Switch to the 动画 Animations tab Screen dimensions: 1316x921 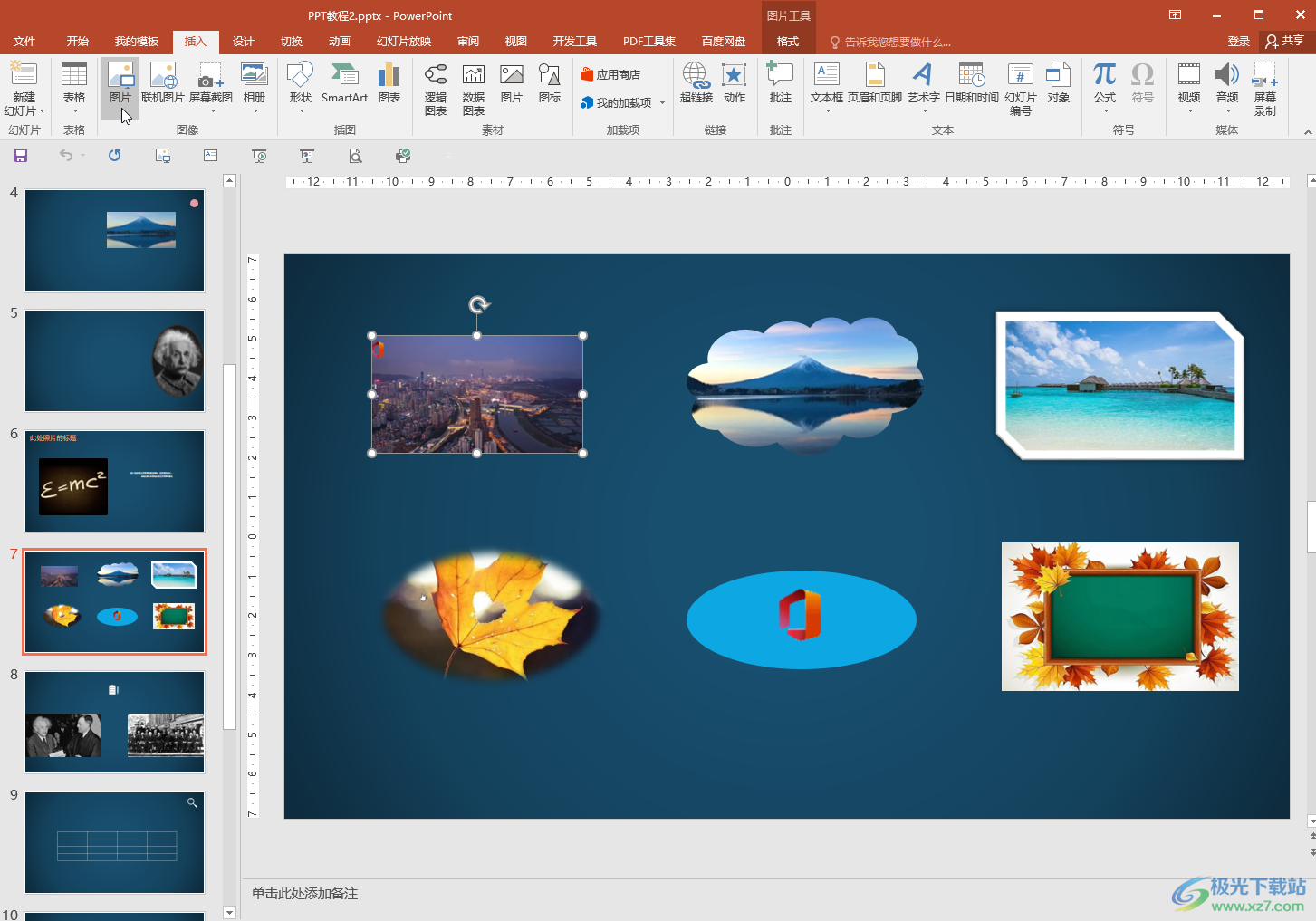pyautogui.click(x=340, y=42)
